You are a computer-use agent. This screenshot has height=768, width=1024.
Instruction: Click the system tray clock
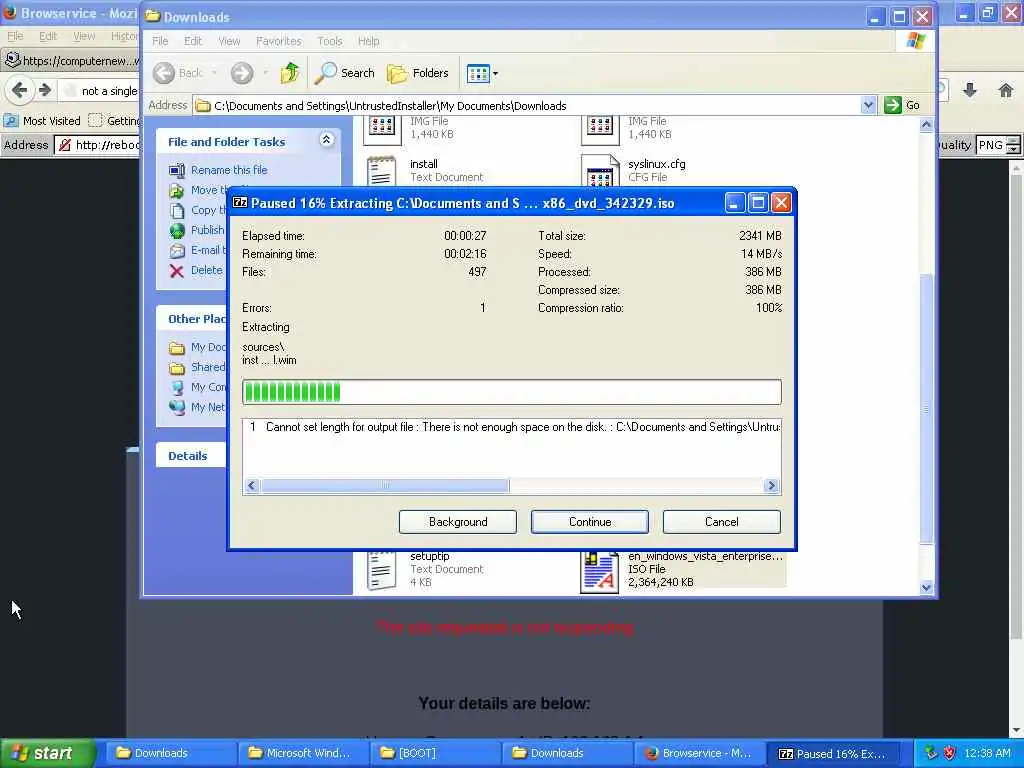[987, 753]
